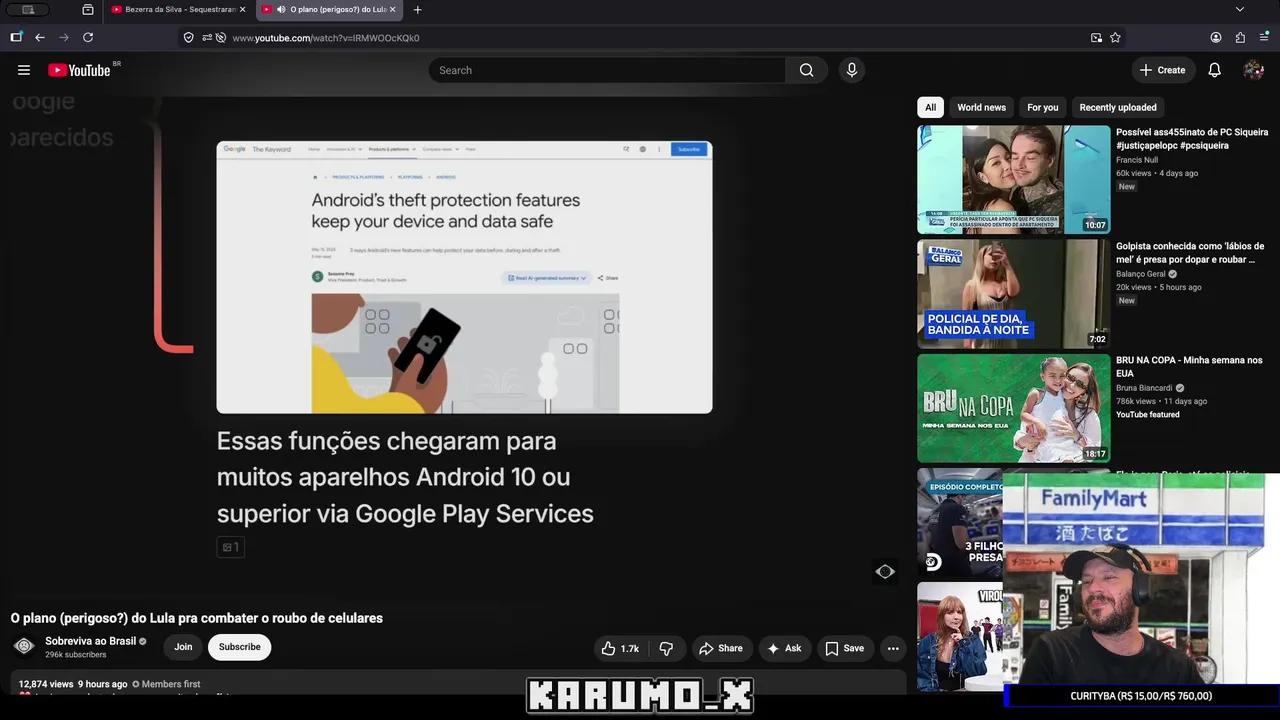Open new browser tab with plus
This screenshot has height=720, width=1280.
click(x=417, y=9)
